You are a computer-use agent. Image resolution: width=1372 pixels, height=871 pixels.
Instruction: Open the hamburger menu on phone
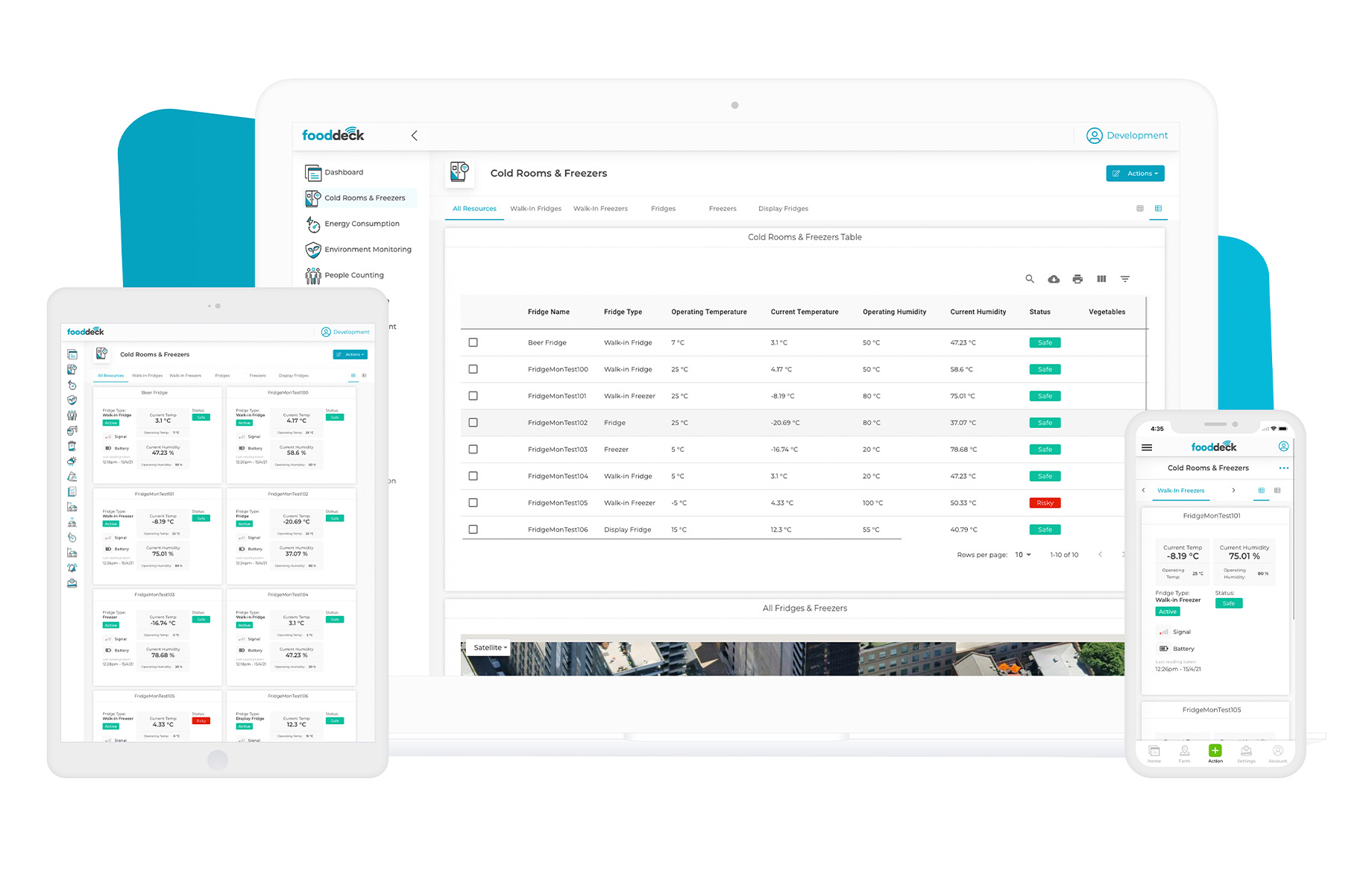click(x=1147, y=447)
